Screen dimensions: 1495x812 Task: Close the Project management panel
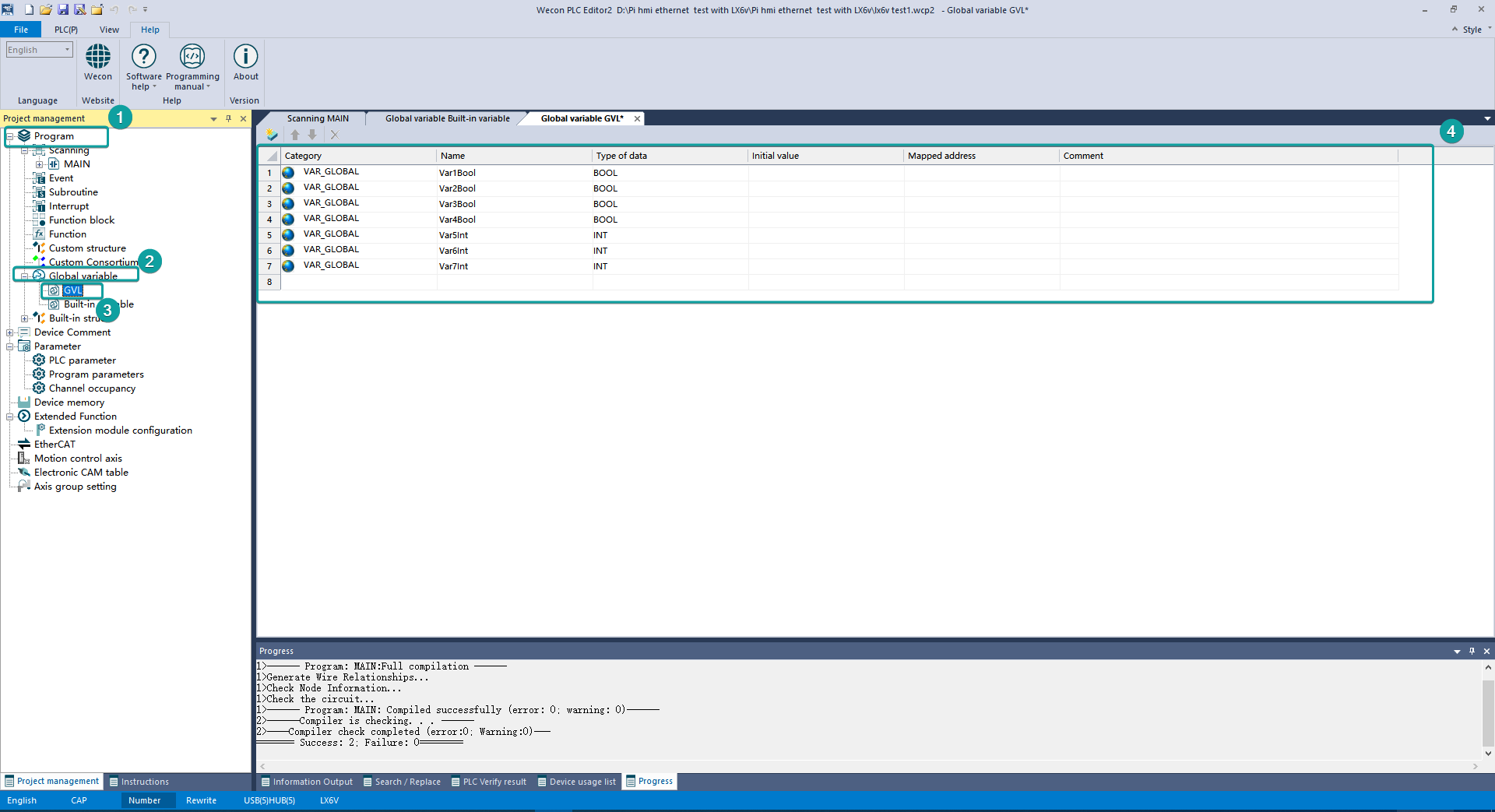(243, 118)
